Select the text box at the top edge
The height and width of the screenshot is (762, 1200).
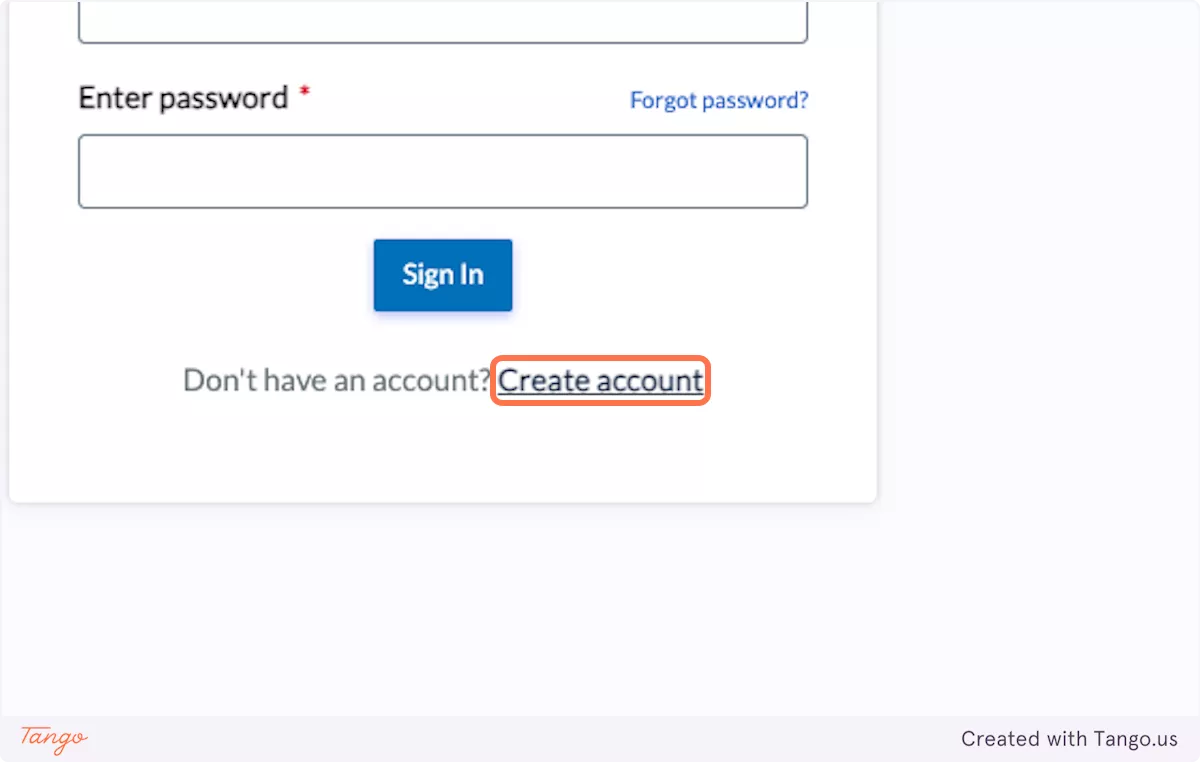point(443,22)
